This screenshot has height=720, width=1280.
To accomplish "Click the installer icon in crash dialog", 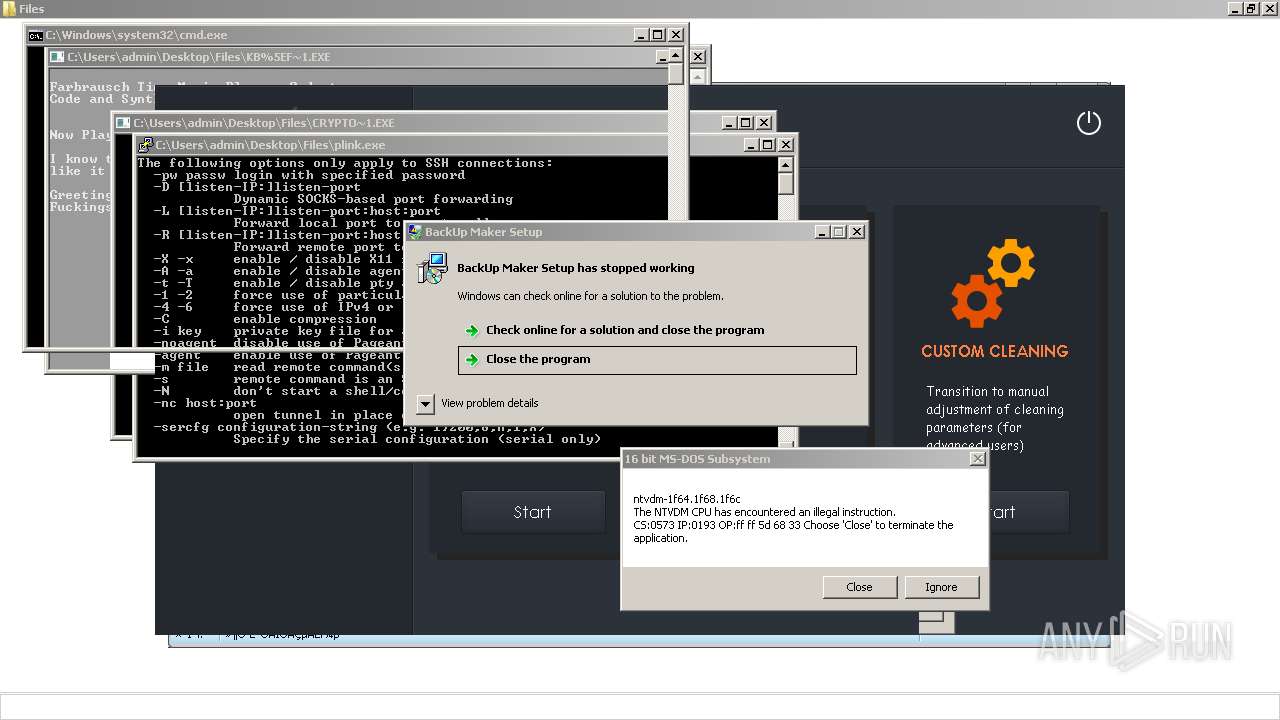I will pos(432,268).
